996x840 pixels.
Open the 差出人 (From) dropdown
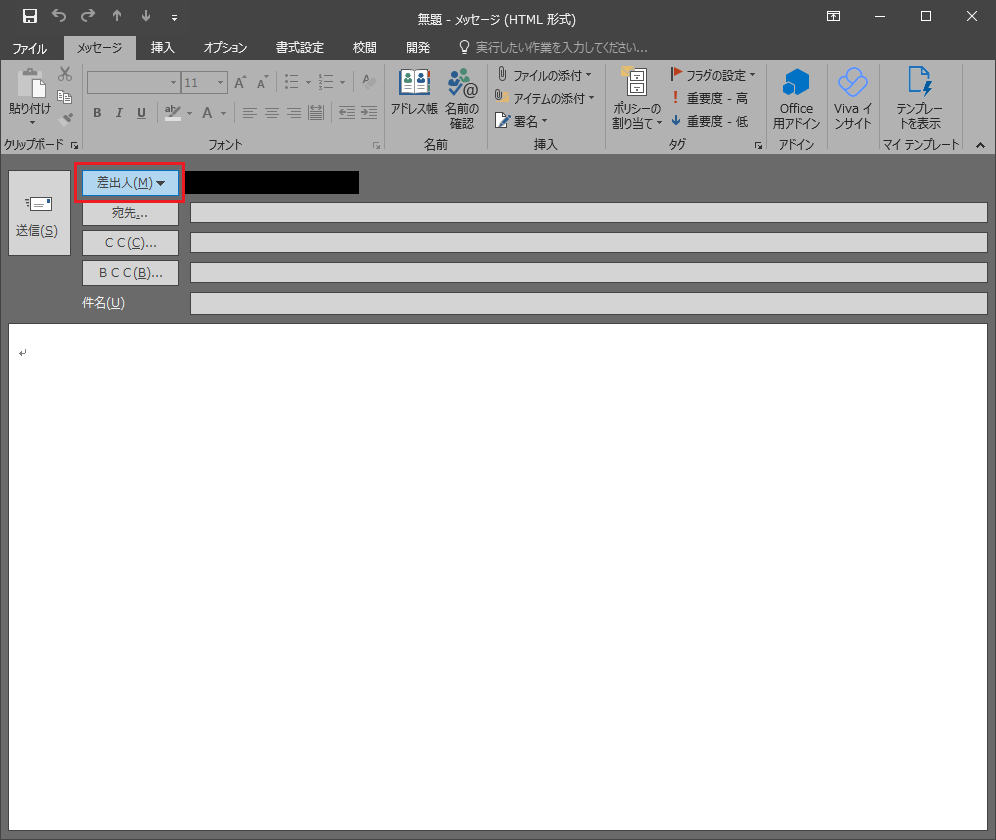(x=130, y=183)
